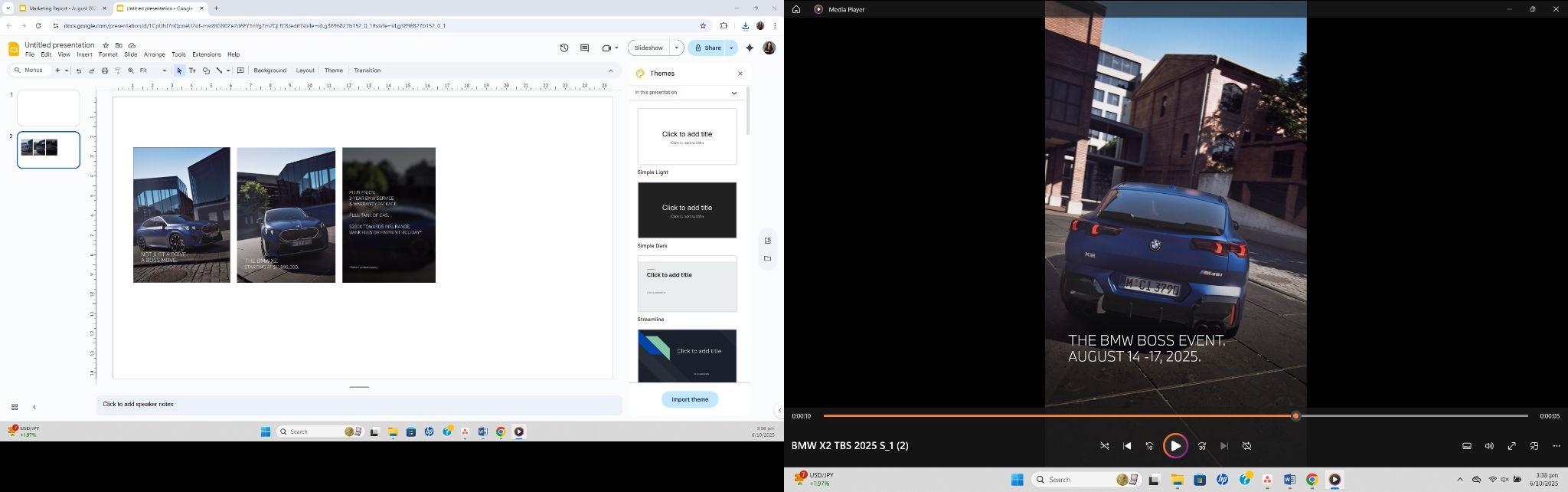Viewport: 1568px width, 492px height.
Task: Toggle repeat in Media Player
Action: point(1246,446)
